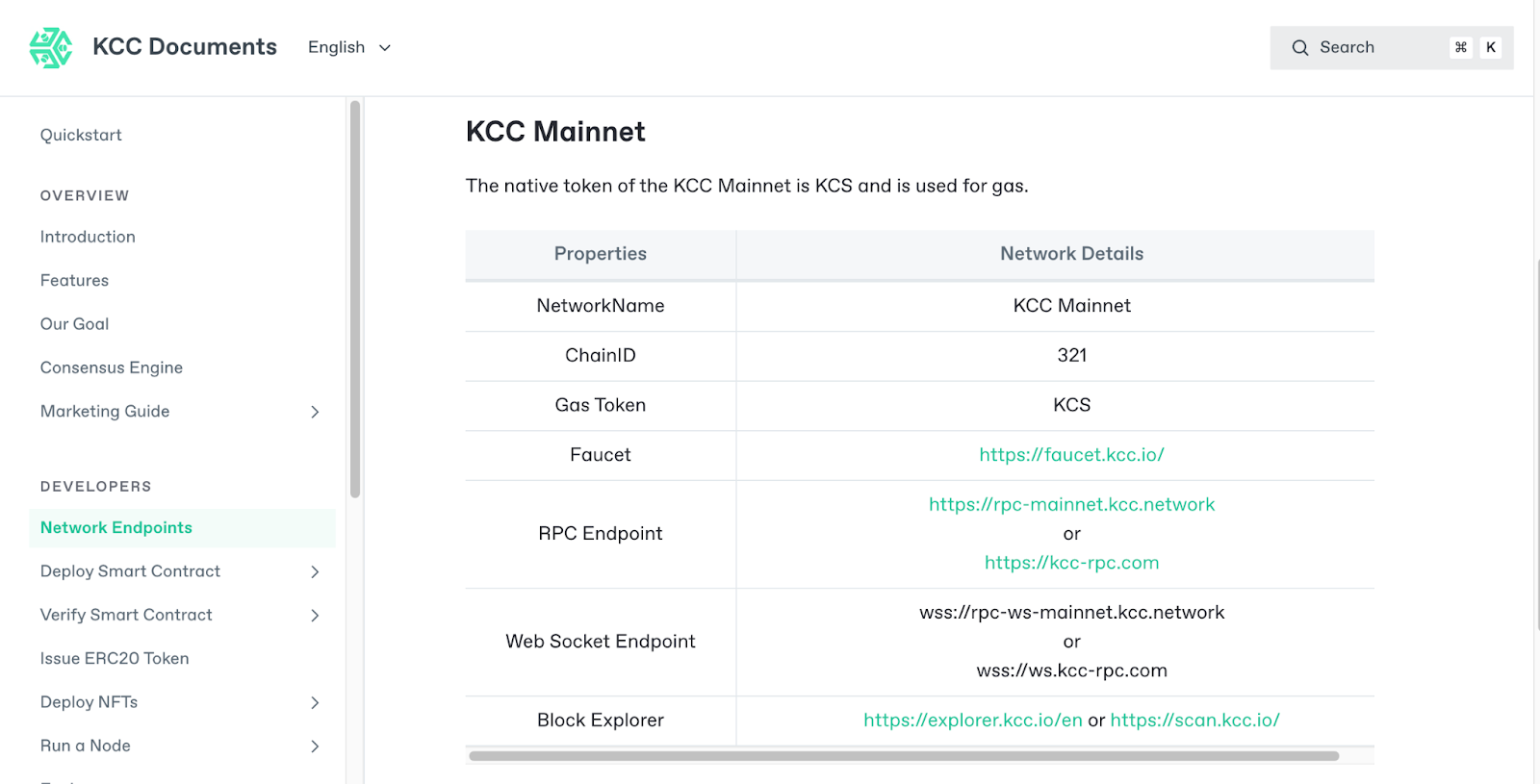Image resolution: width=1540 pixels, height=784 pixels.
Task: Open the KCC Documents home title
Action: [x=185, y=47]
